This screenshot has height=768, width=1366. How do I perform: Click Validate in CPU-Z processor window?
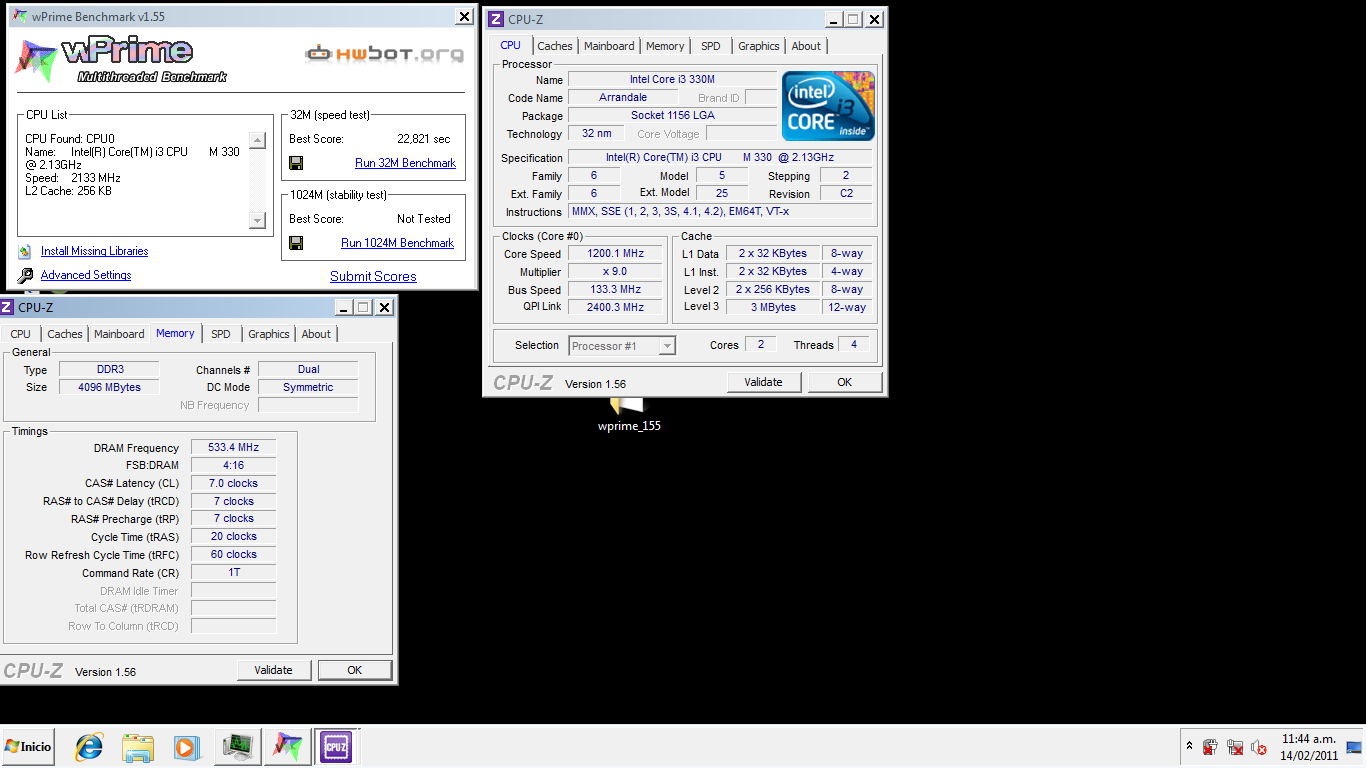[x=763, y=382]
